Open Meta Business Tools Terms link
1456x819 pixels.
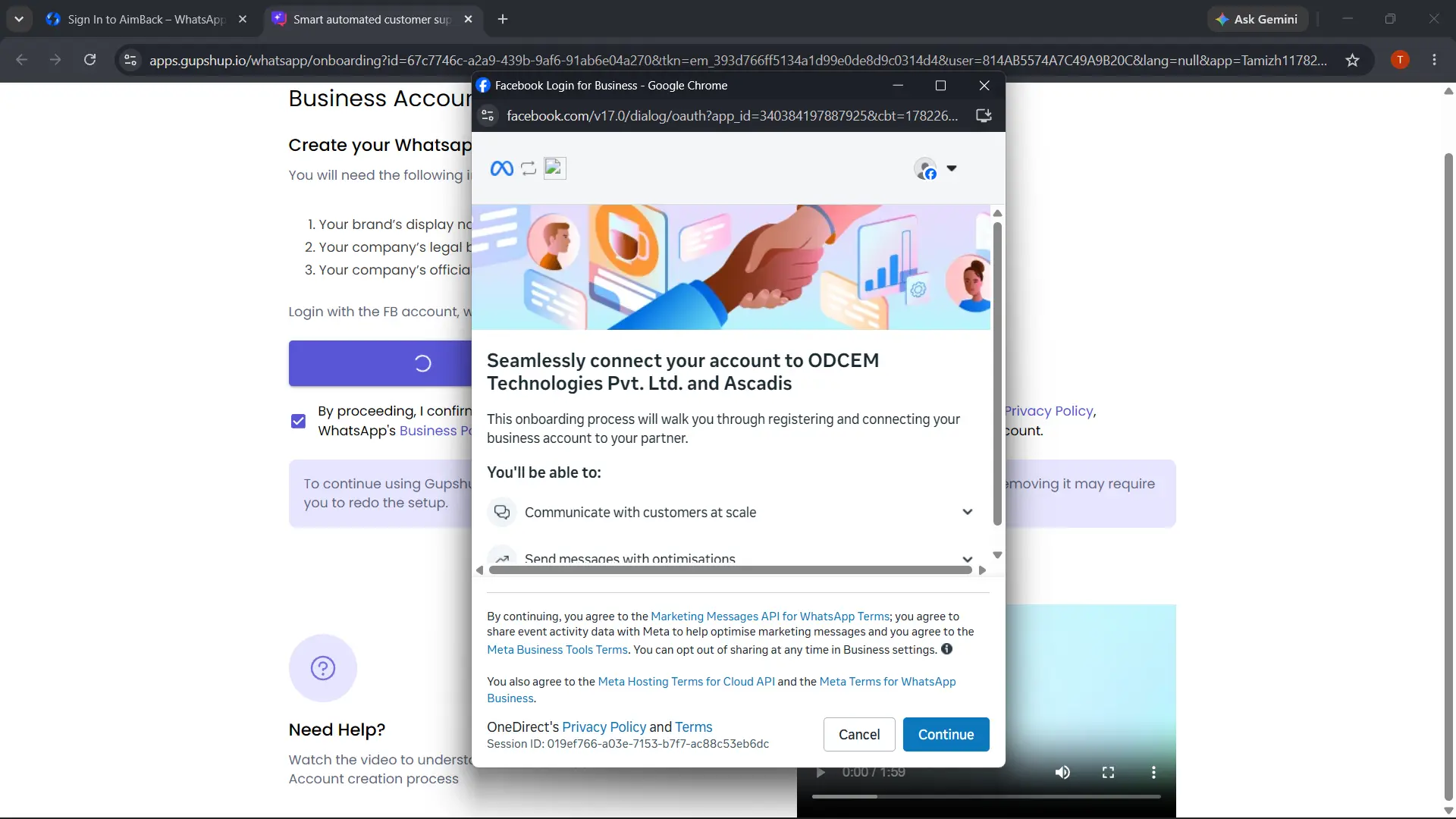(x=557, y=650)
